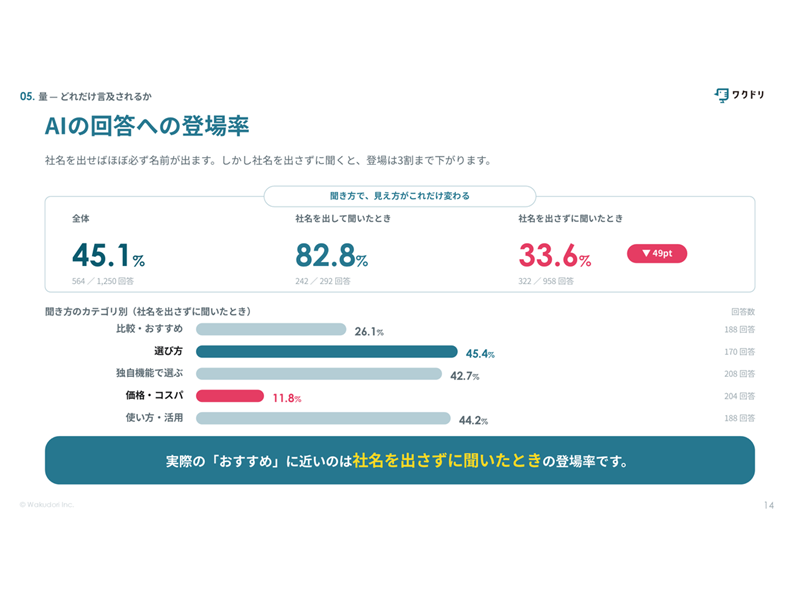Screen dimensions: 800x600
Task: Click the '比較・おすすめ' row label
Action: click(x=149, y=329)
